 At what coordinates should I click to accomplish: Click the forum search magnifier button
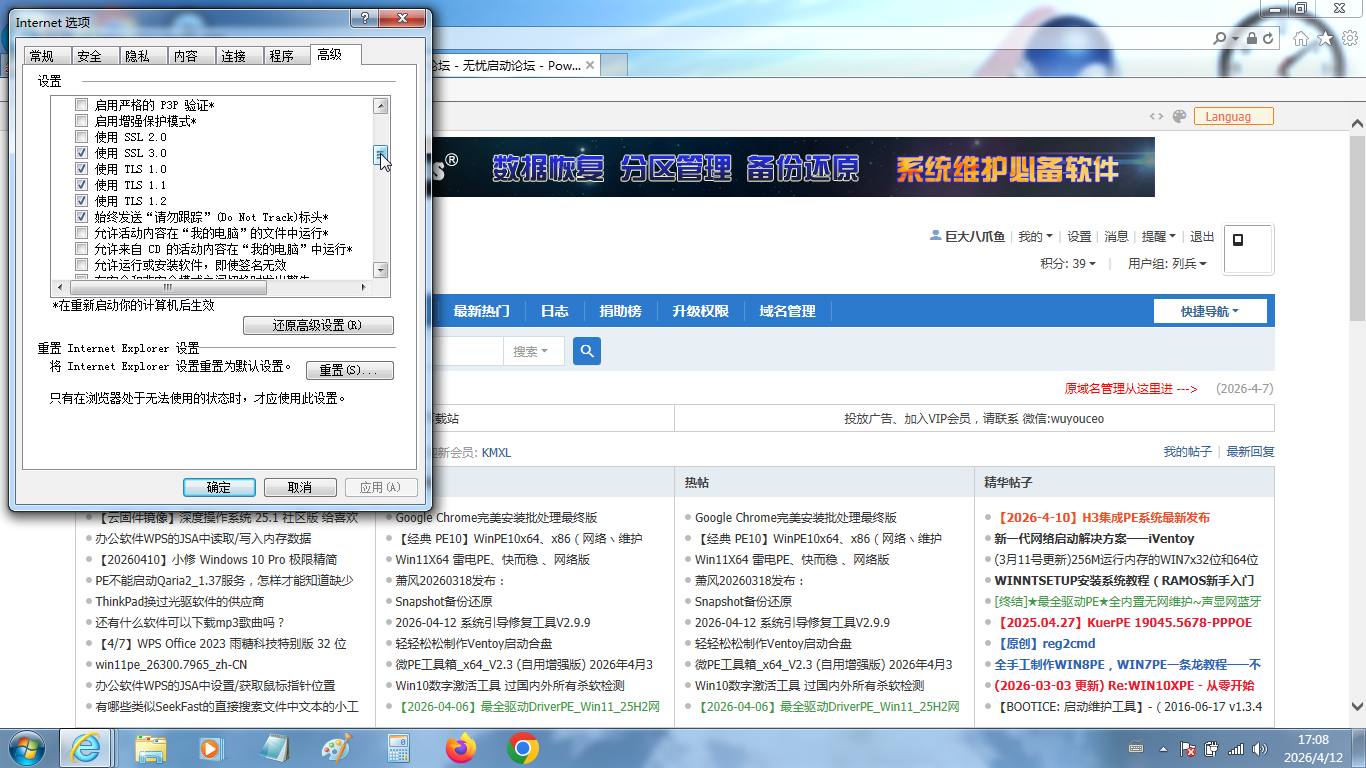pyautogui.click(x=587, y=351)
